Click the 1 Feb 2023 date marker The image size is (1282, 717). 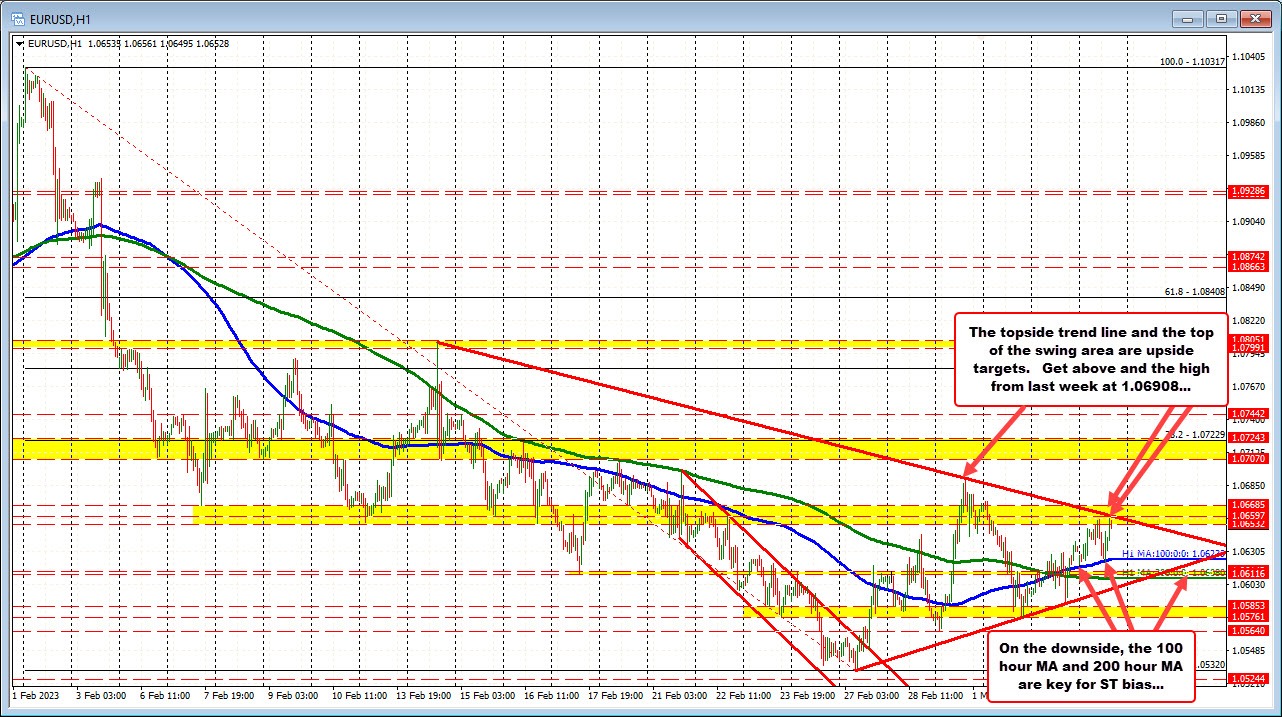[x=38, y=694]
